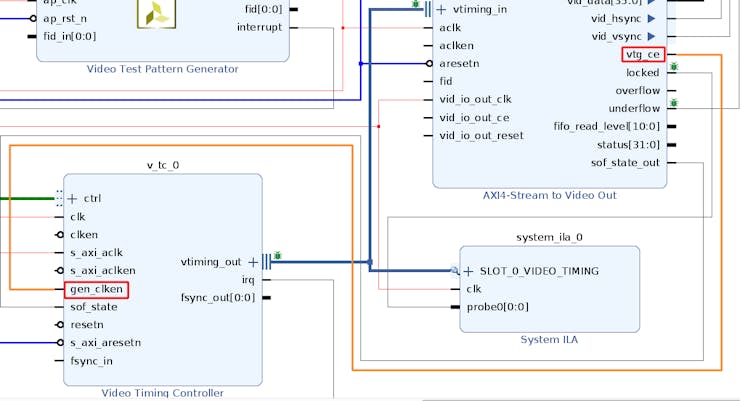Expand the ctrl interface on v_tc_0

pos(72,199)
